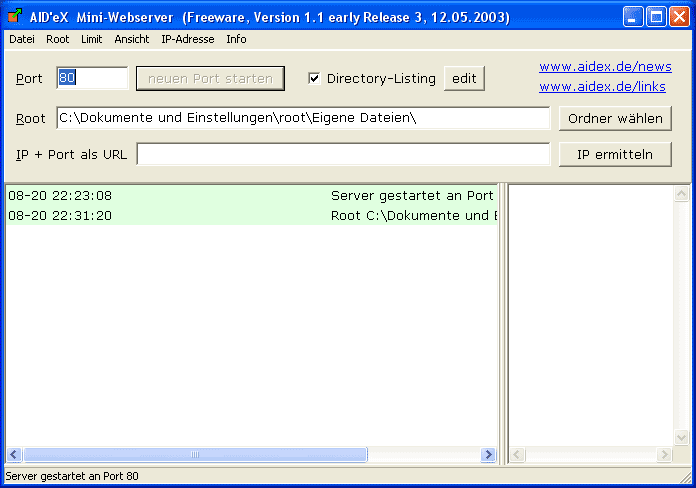This screenshot has width=696, height=488.
Task: Click the 'IP + Port als URL' field
Action: point(343,154)
